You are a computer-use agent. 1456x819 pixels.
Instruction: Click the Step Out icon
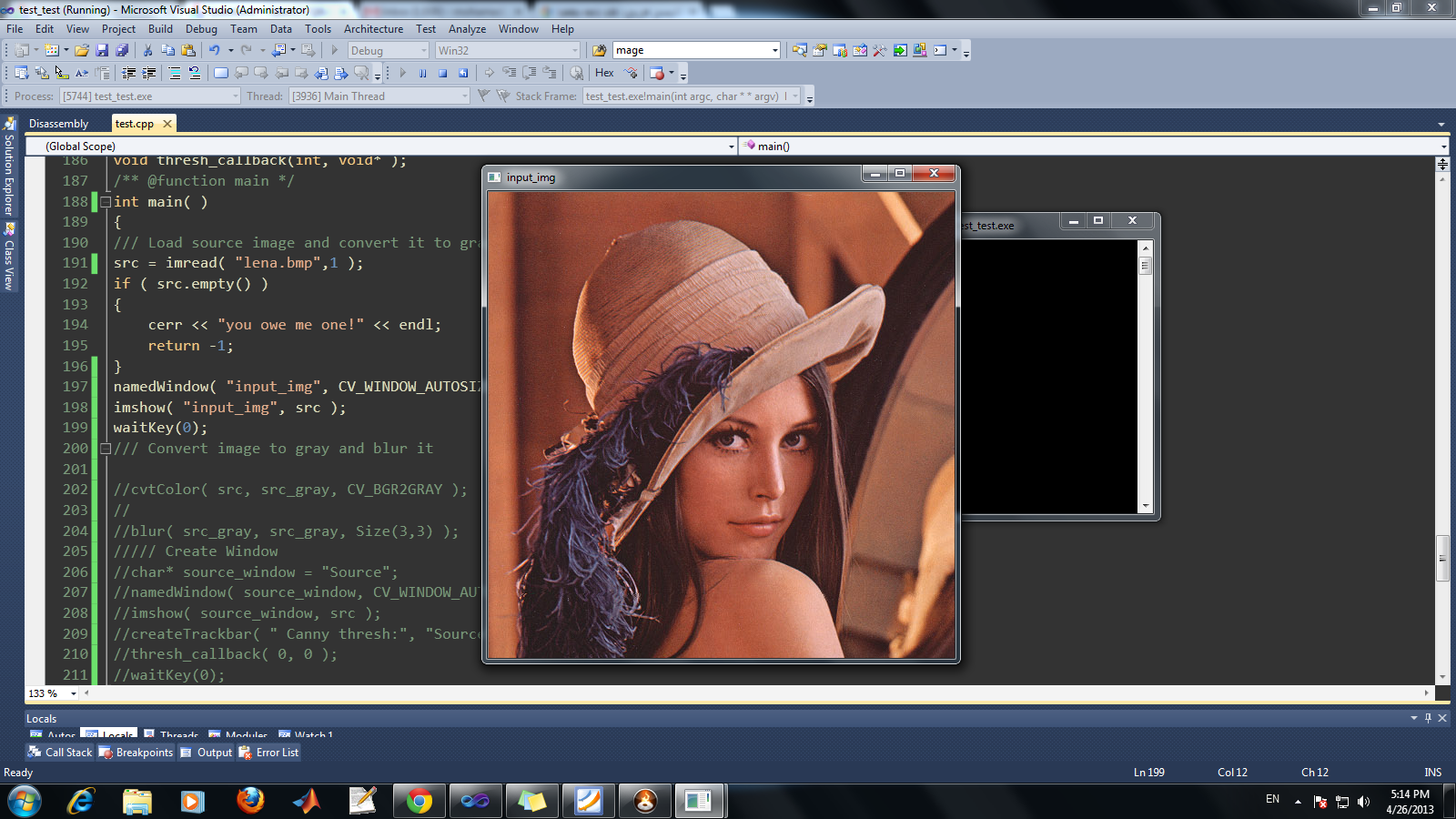click(x=549, y=73)
